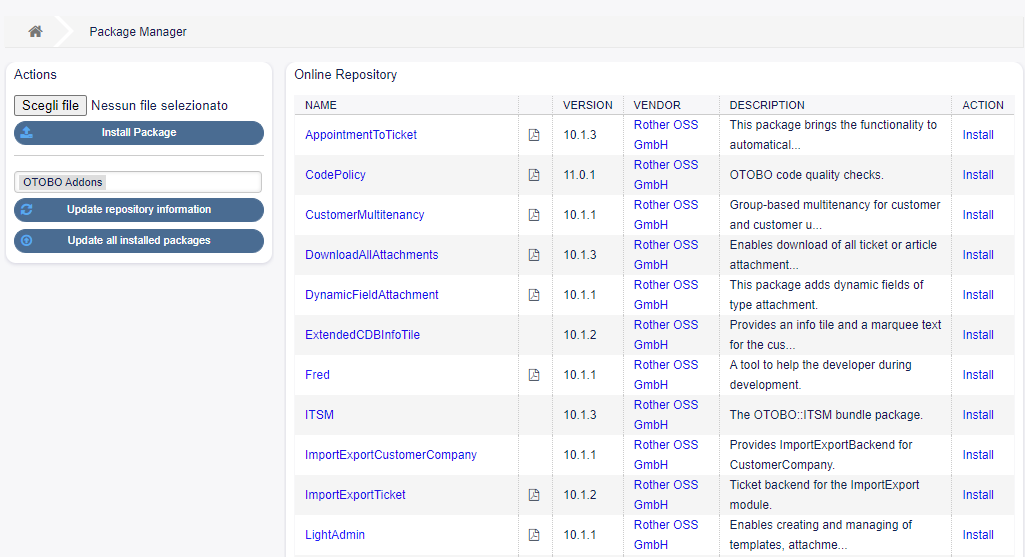The image size is (1025, 557).
Task: Click Rother OSS GmbH vendor for ITSM
Action: pos(665,414)
